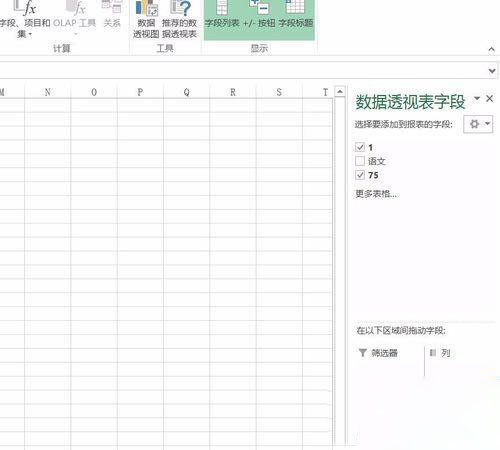
Task: Close the 数据透视表字段 pane
Action: [x=489, y=99]
